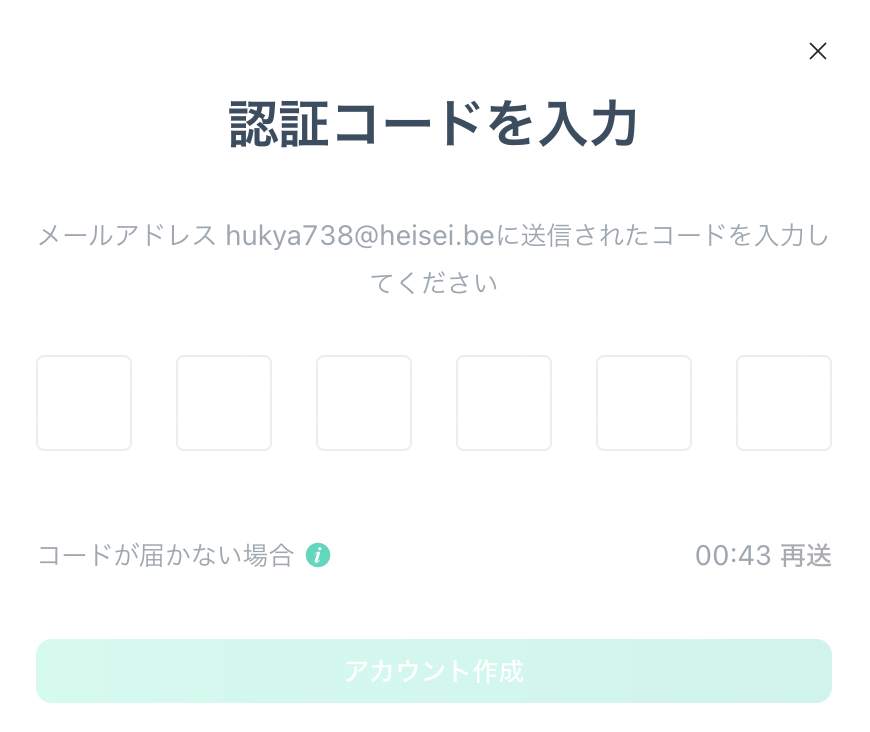Click the 届かない場合 words beside info icon
Image resolution: width=870 pixels, height=732 pixels.
click(216, 556)
